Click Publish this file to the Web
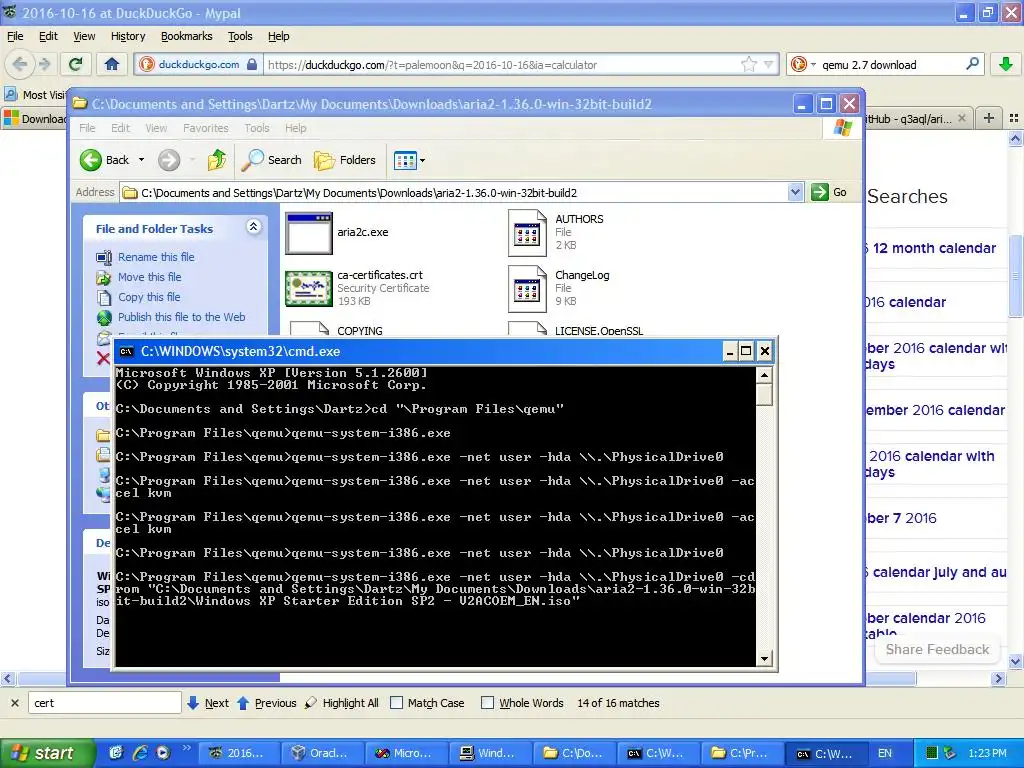Viewport: 1024px width, 768px height. tap(182, 317)
